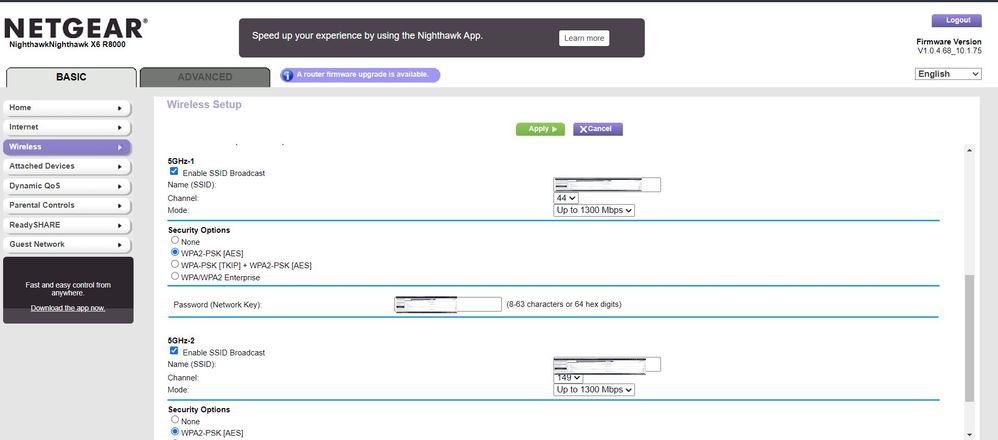Viewport: 998px width, 440px height.
Task: Open the English language dropdown
Action: [948, 74]
